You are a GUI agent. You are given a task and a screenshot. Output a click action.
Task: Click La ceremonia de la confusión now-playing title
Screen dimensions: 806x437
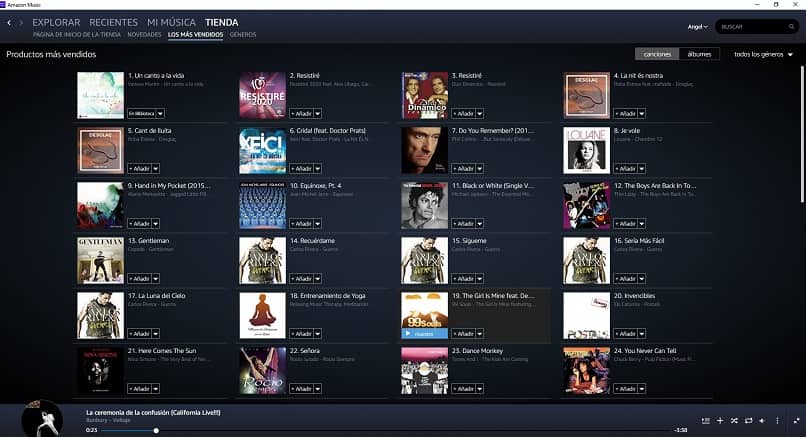(153, 412)
